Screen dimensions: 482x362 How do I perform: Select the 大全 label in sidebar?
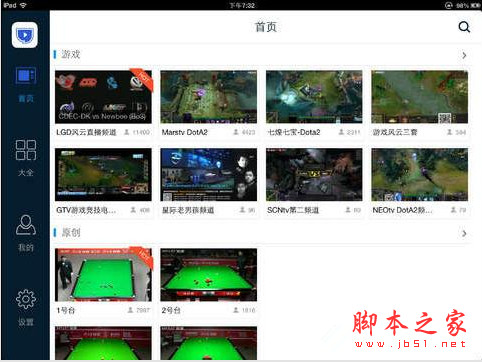tap(26, 173)
